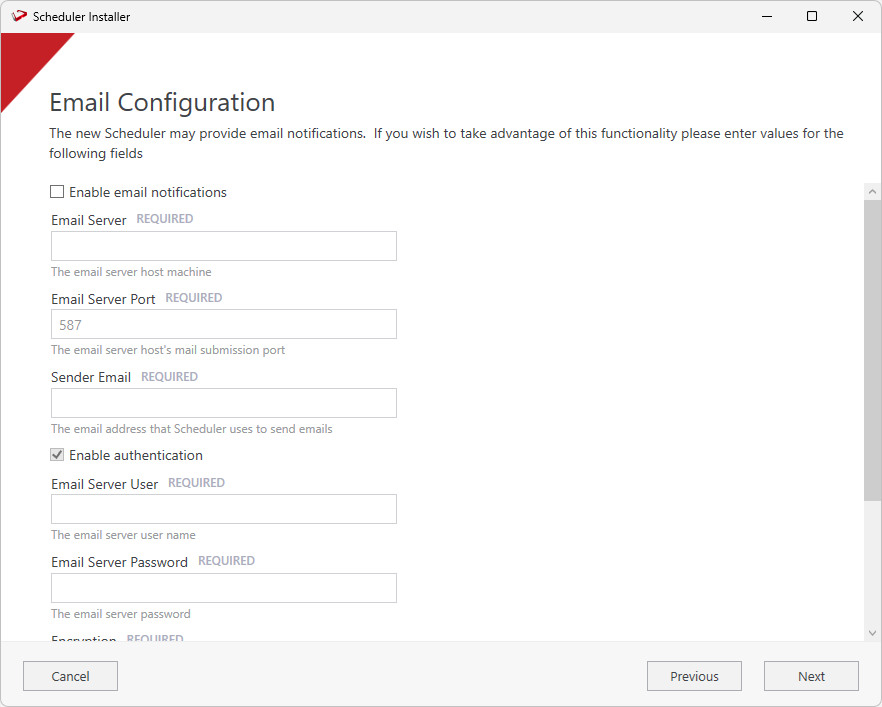
Task: Proceed with the Next button
Action: [x=811, y=676]
